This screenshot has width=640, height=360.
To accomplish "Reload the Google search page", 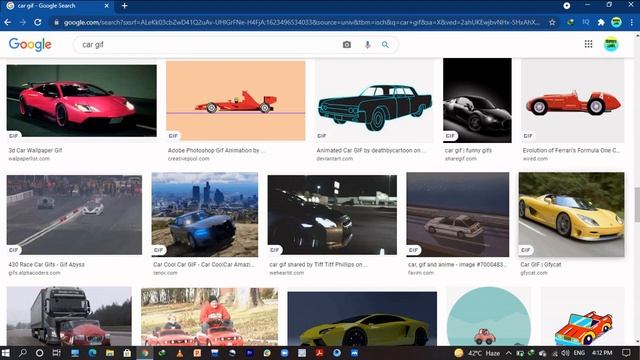I will (x=38, y=22).
